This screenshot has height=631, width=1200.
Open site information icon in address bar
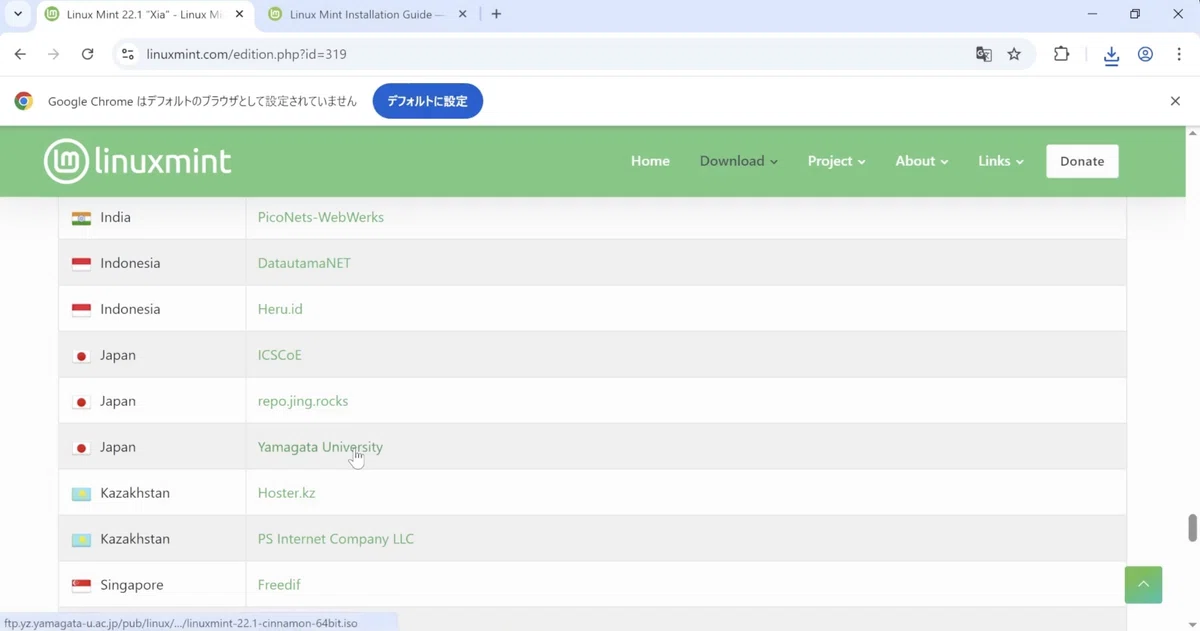(x=128, y=54)
